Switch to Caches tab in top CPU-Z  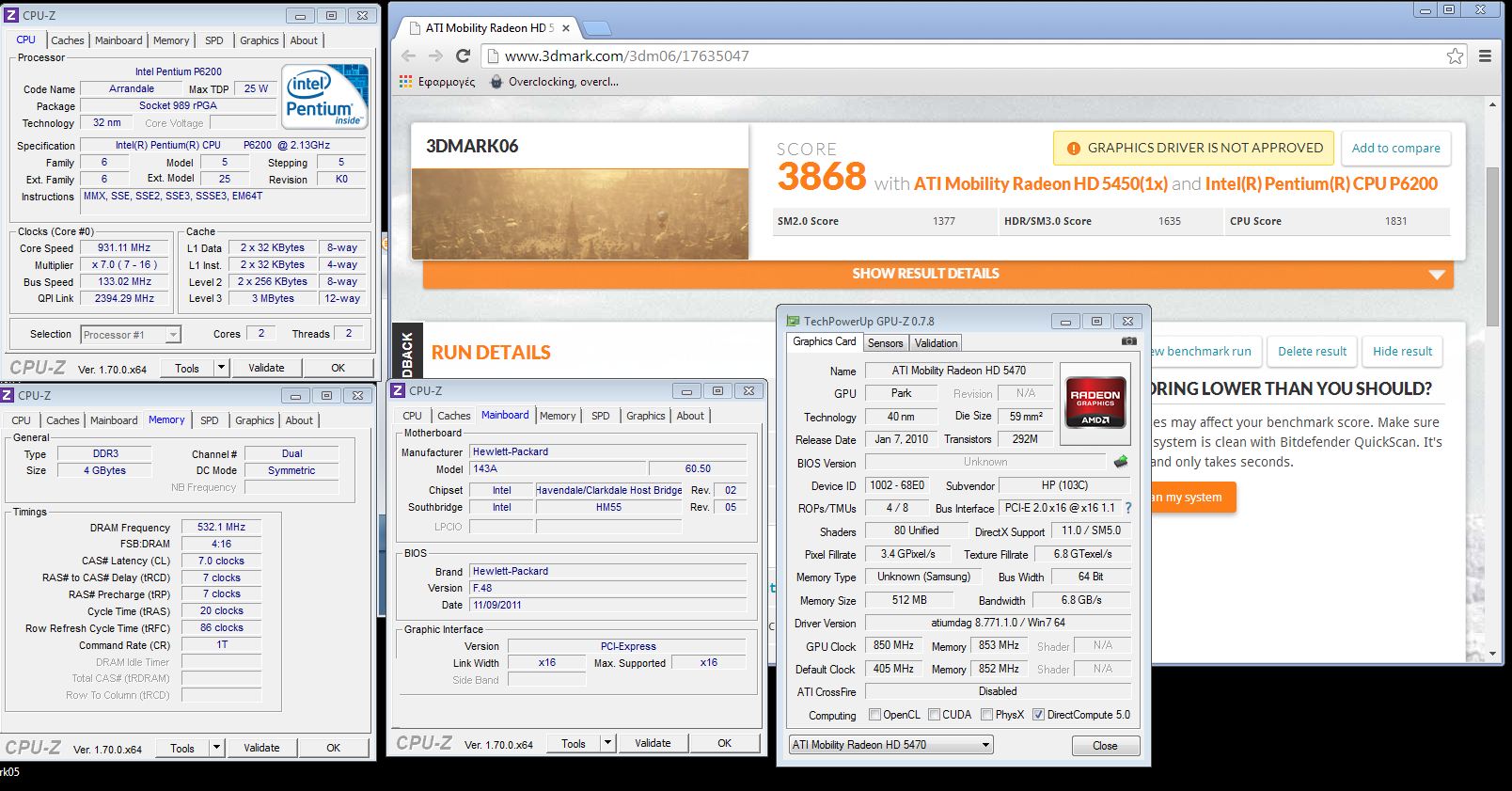pos(68,40)
